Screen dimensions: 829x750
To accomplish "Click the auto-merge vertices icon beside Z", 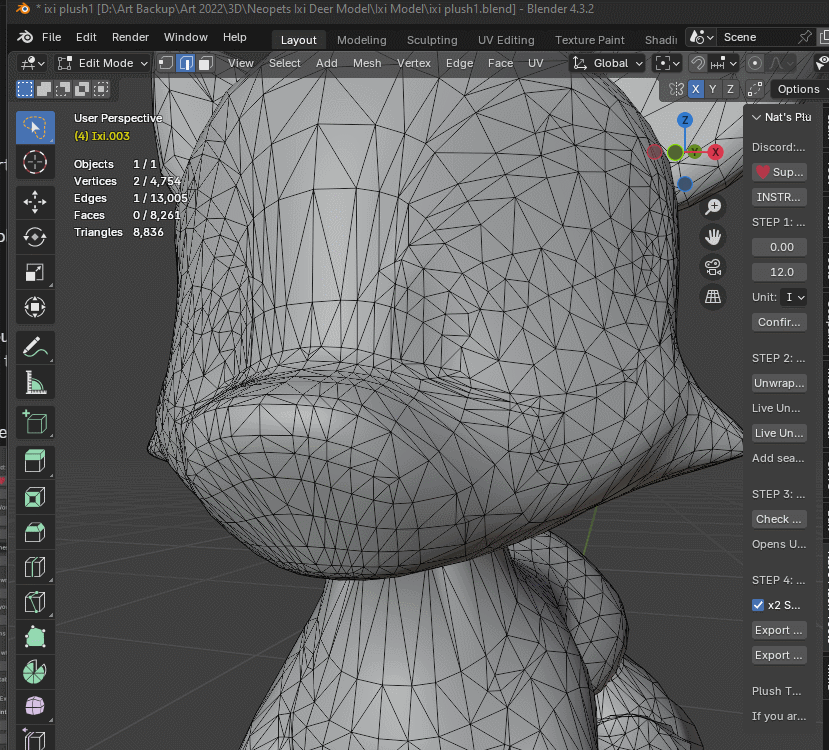I will coord(754,89).
